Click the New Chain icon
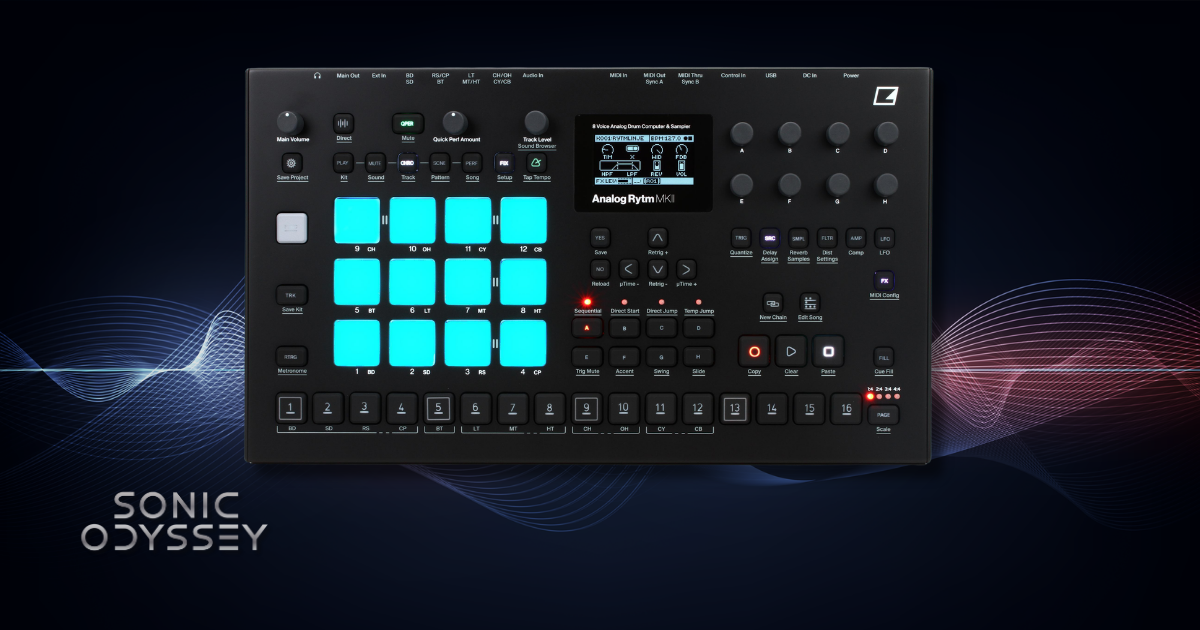Viewport: 1200px width, 630px height. 772,303
